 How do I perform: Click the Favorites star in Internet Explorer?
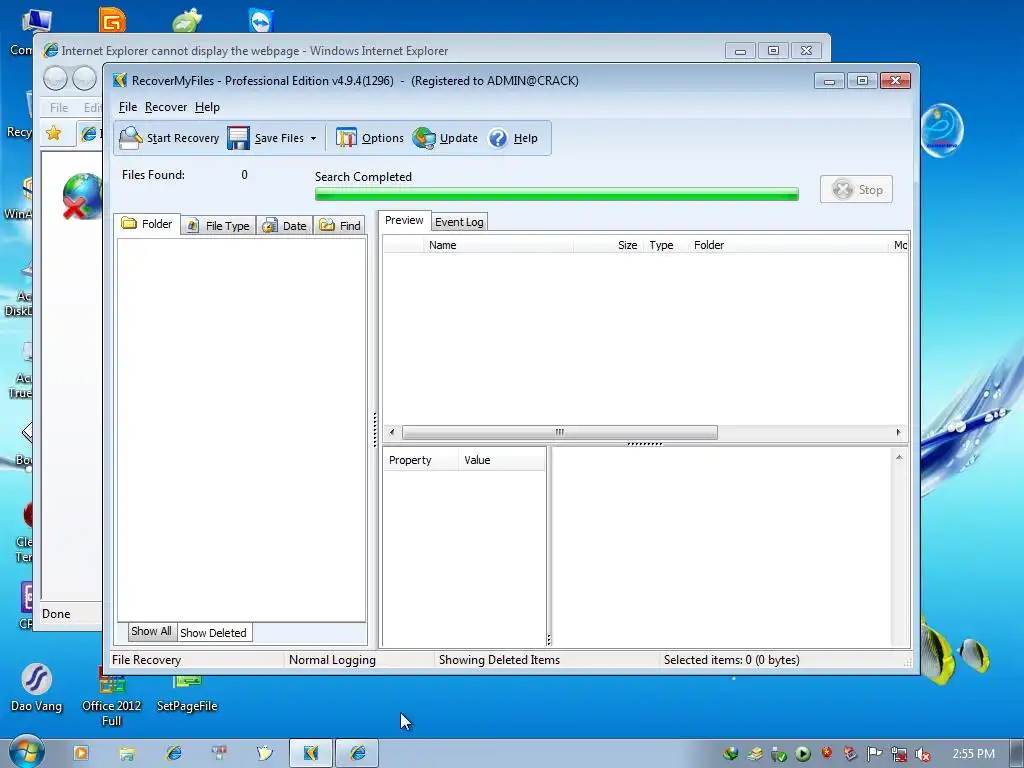[54, 133]
